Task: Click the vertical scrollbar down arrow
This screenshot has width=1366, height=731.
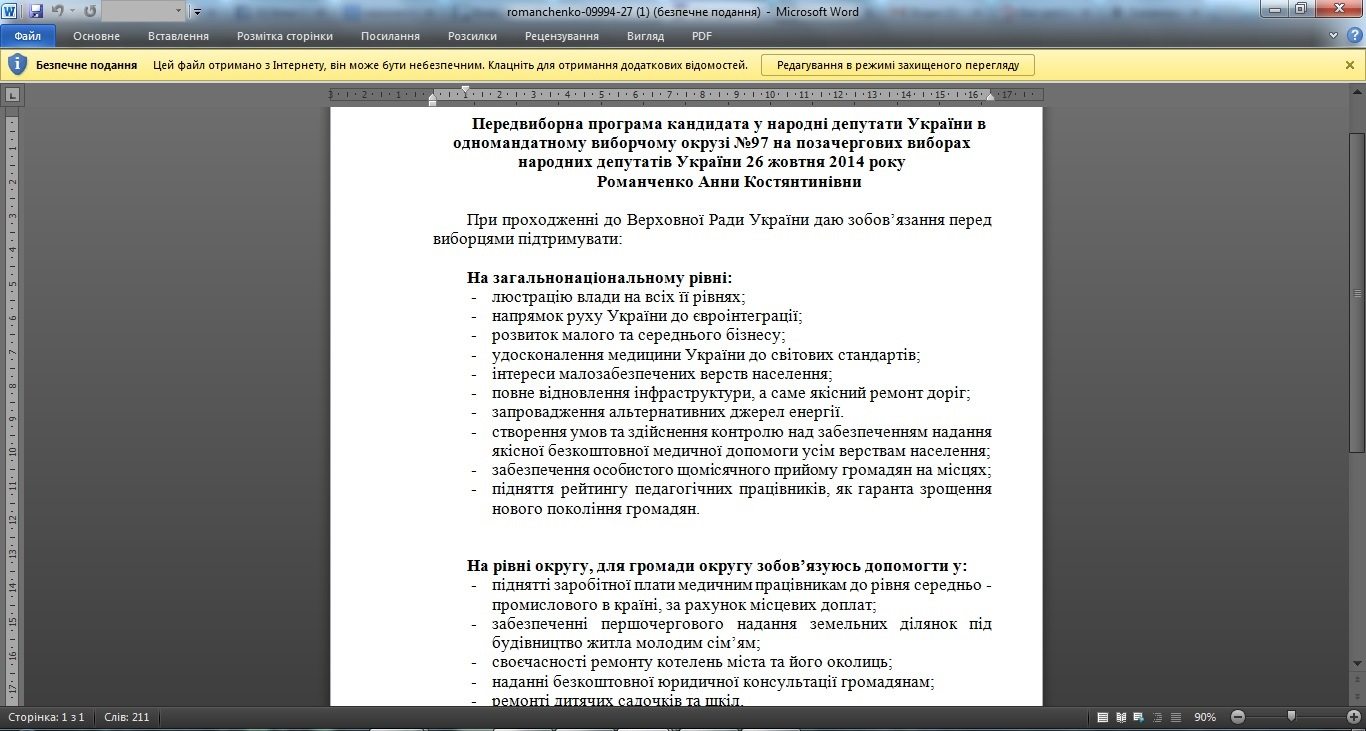Action: [1357, 663]
